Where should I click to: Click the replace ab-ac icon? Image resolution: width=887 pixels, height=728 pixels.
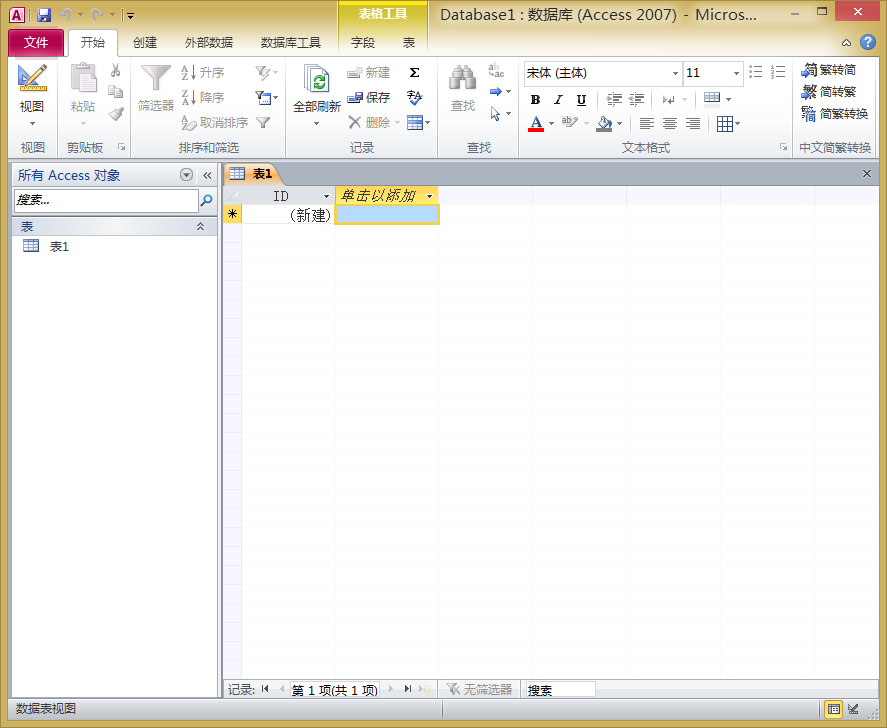pos(496,70)
